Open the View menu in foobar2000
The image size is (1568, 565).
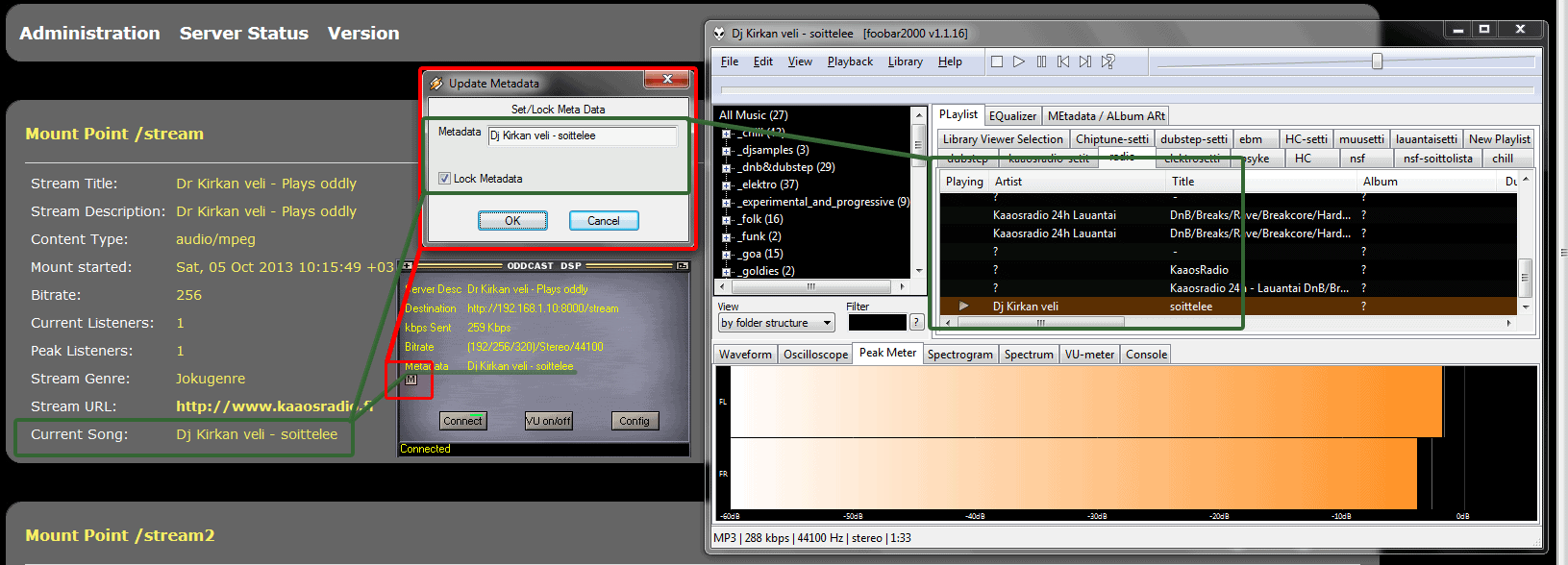[x=800, y=61]
